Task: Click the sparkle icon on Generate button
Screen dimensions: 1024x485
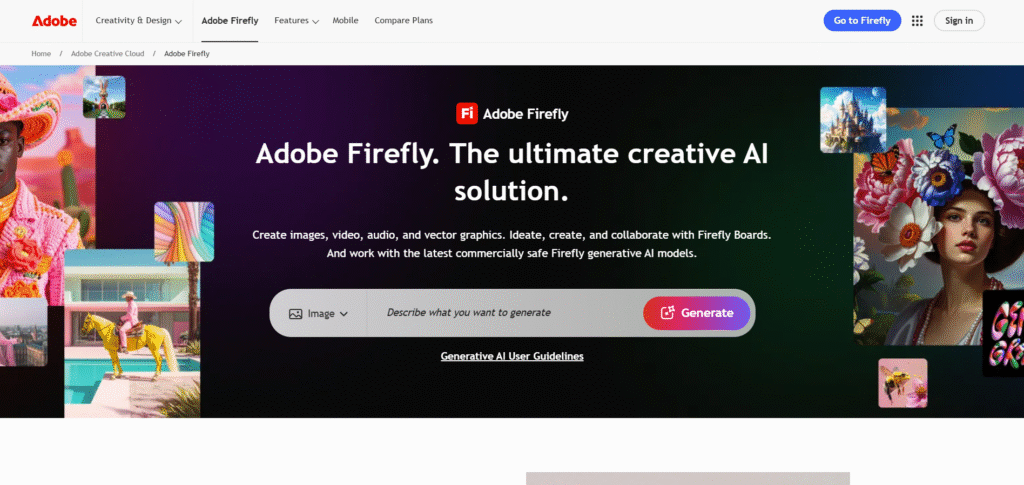Action: [x=667, y=313]
